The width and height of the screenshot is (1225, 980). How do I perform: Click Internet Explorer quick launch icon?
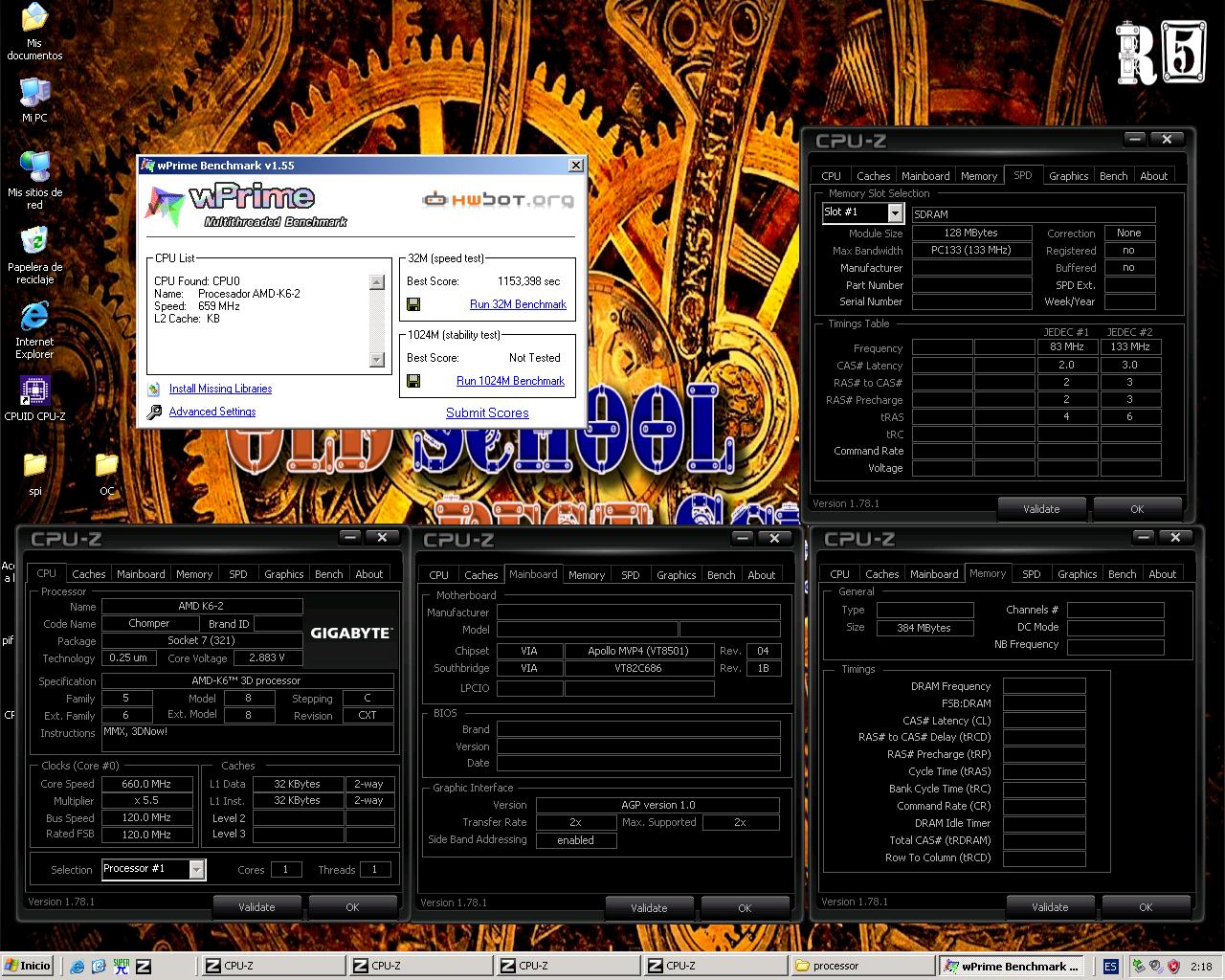78,967
